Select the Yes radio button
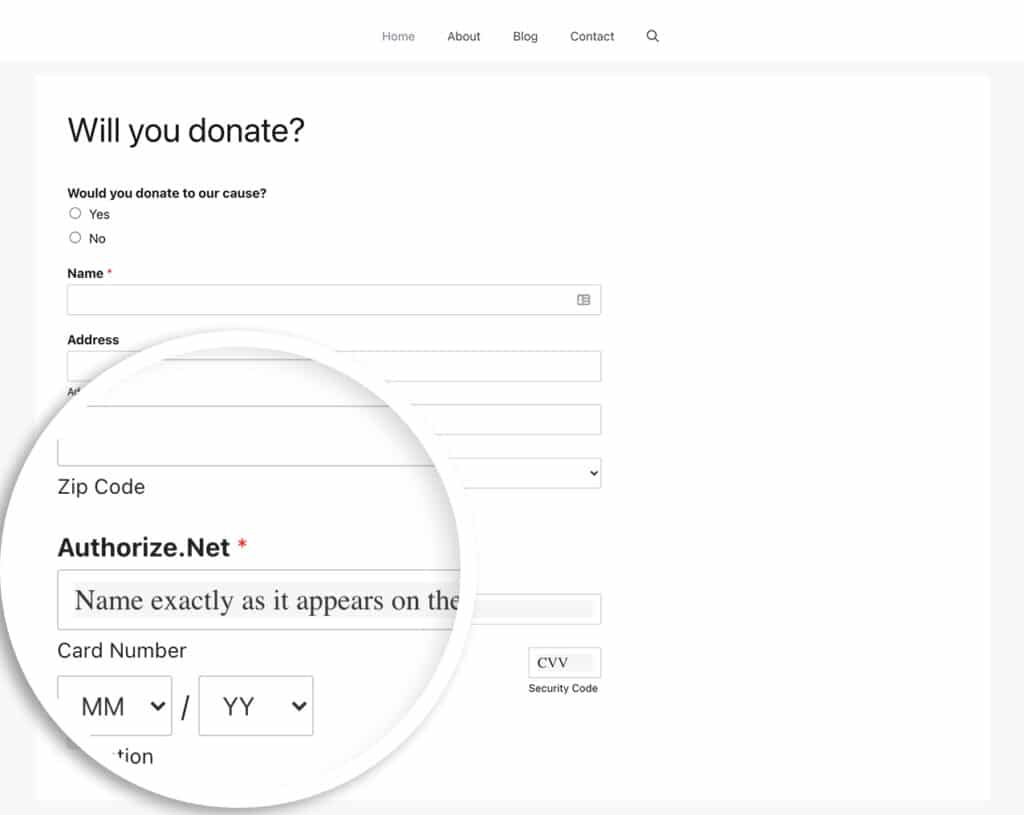1024x815 pixels. tap(75, 212)
